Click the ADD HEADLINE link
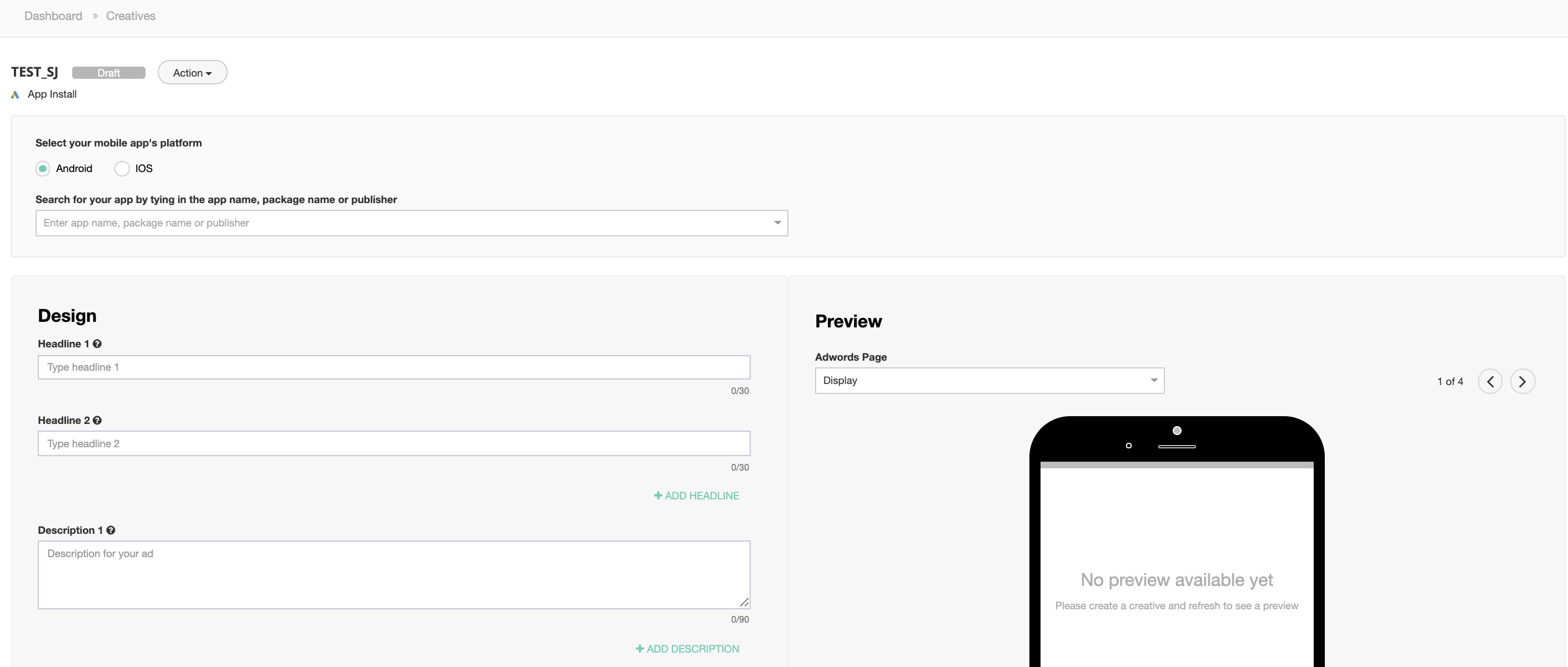 pos(701,496)
